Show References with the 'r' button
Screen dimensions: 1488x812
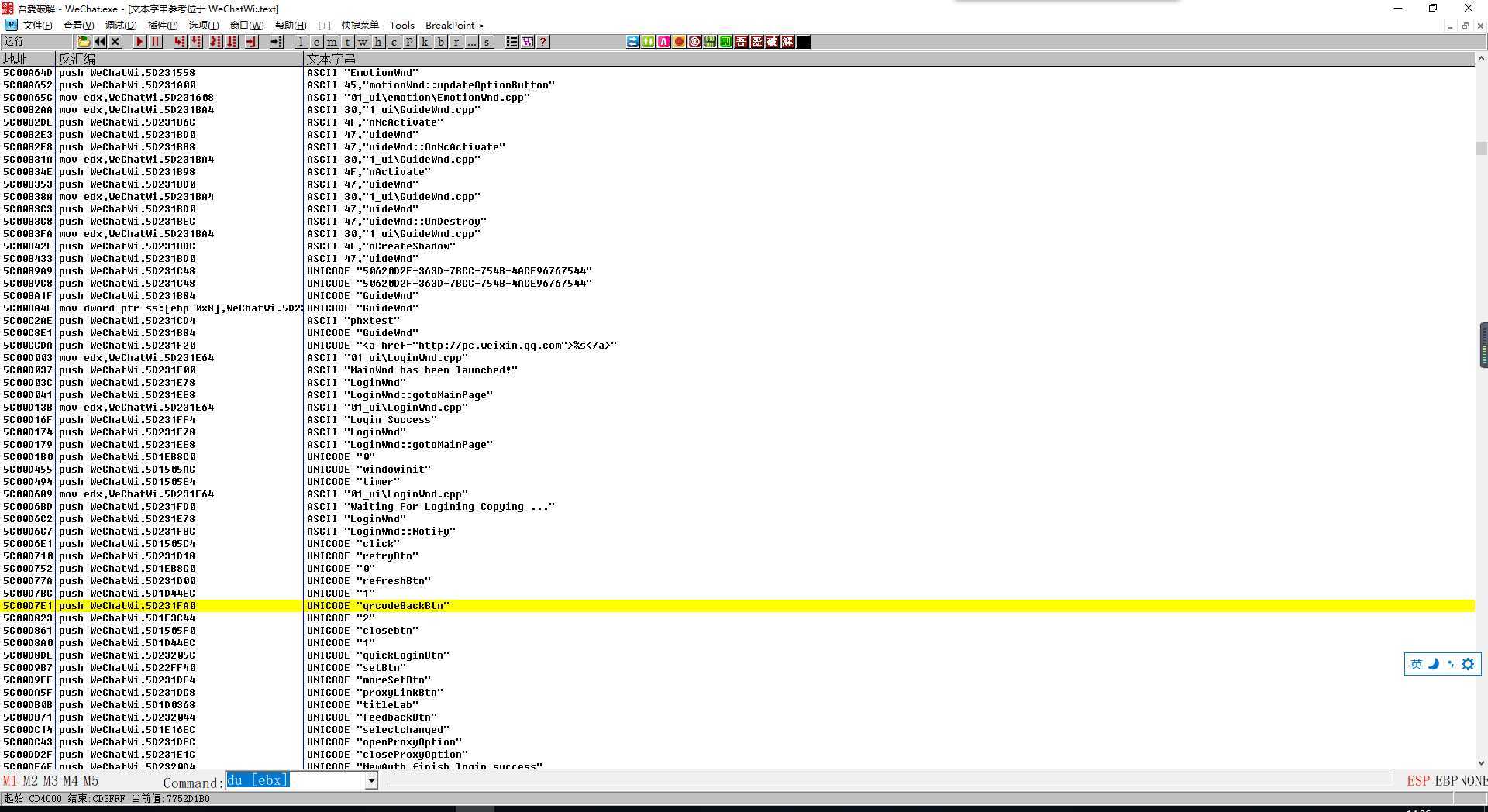(456, 42)
